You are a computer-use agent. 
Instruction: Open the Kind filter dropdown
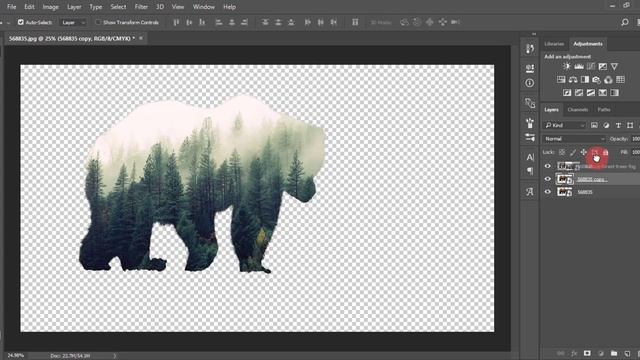[564, 125]
